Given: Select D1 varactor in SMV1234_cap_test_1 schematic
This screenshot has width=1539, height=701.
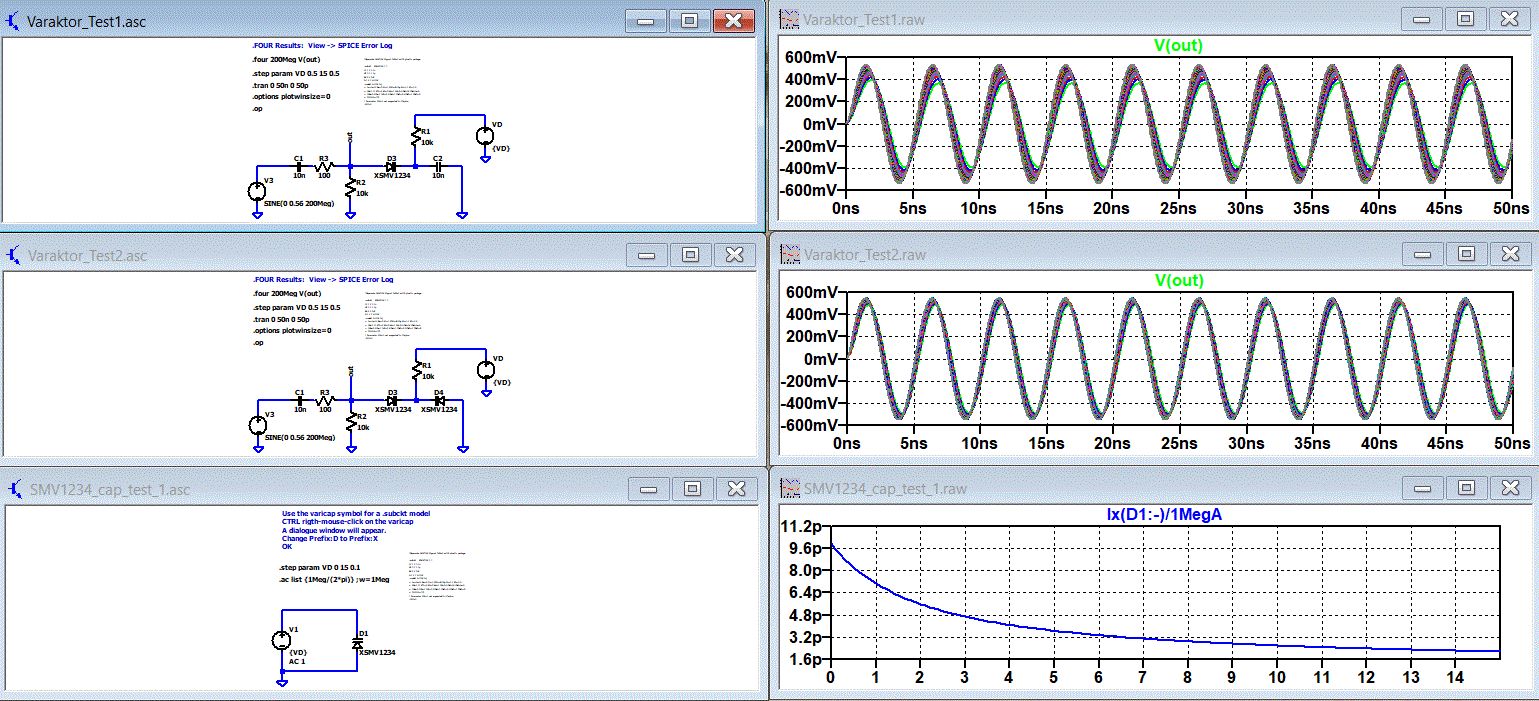Looking at the screenshot, I should 357,642.
